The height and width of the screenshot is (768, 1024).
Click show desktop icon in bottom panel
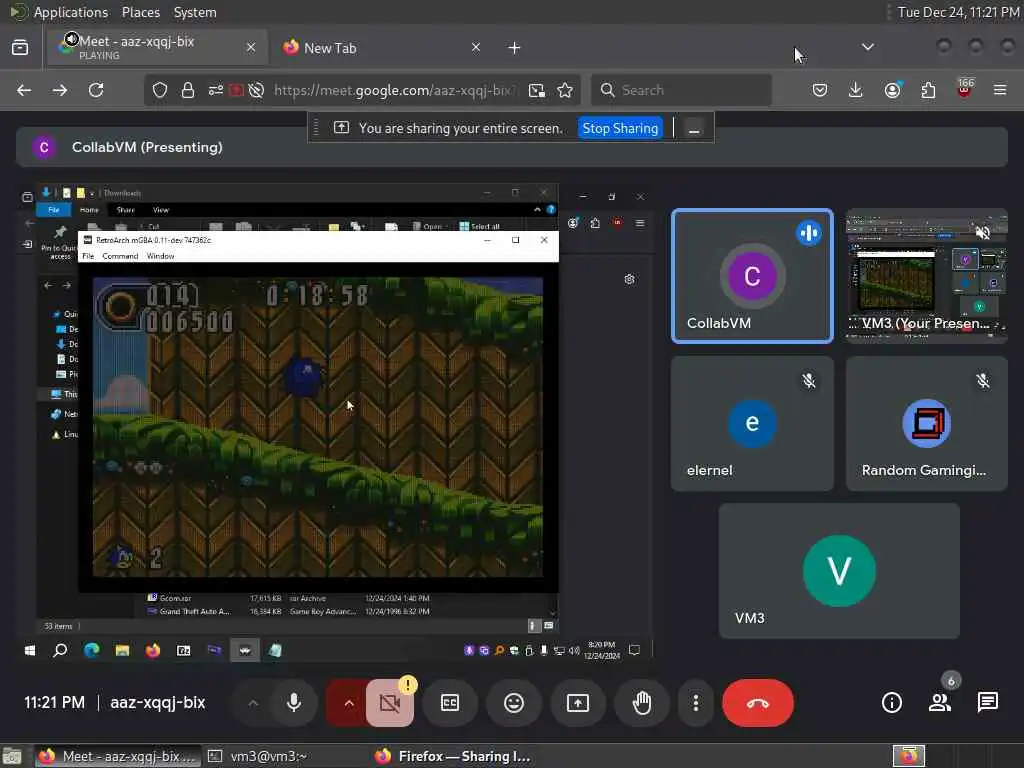pyautogui.click(x=12, y=756)
